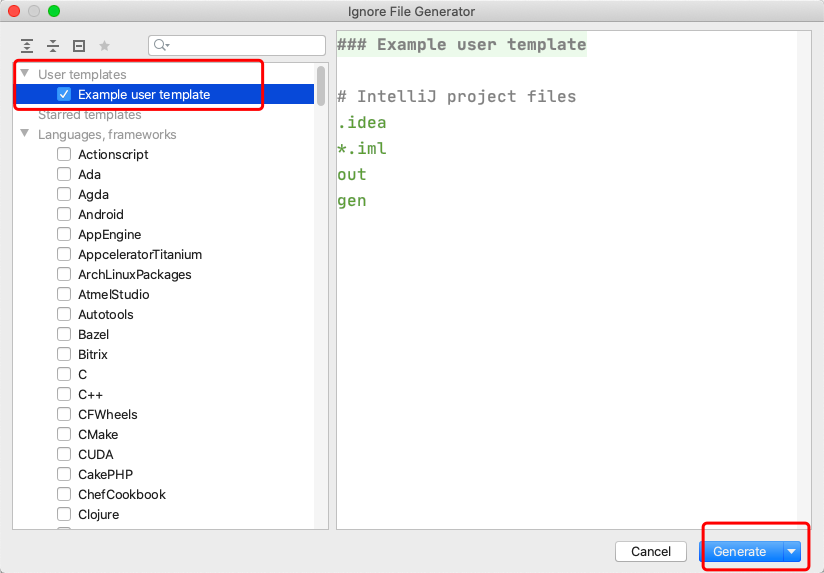Select the CMake row label
Viewport: 824px width, 573px height.
98,434
